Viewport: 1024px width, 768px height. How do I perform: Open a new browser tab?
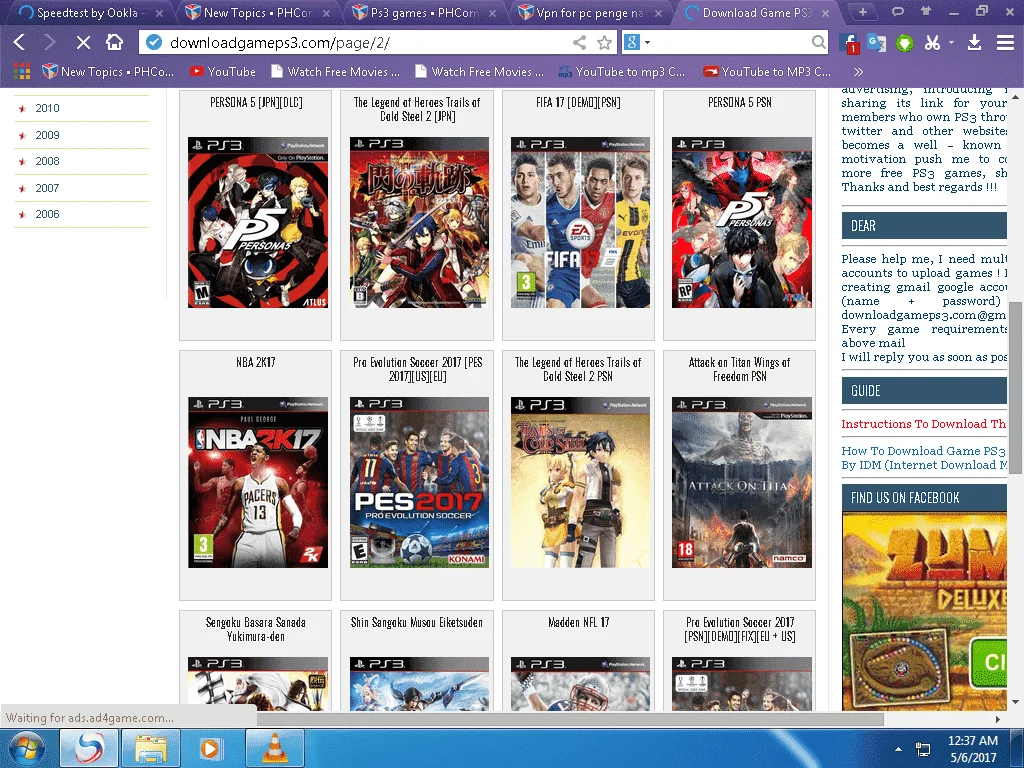tap(863, 12)
